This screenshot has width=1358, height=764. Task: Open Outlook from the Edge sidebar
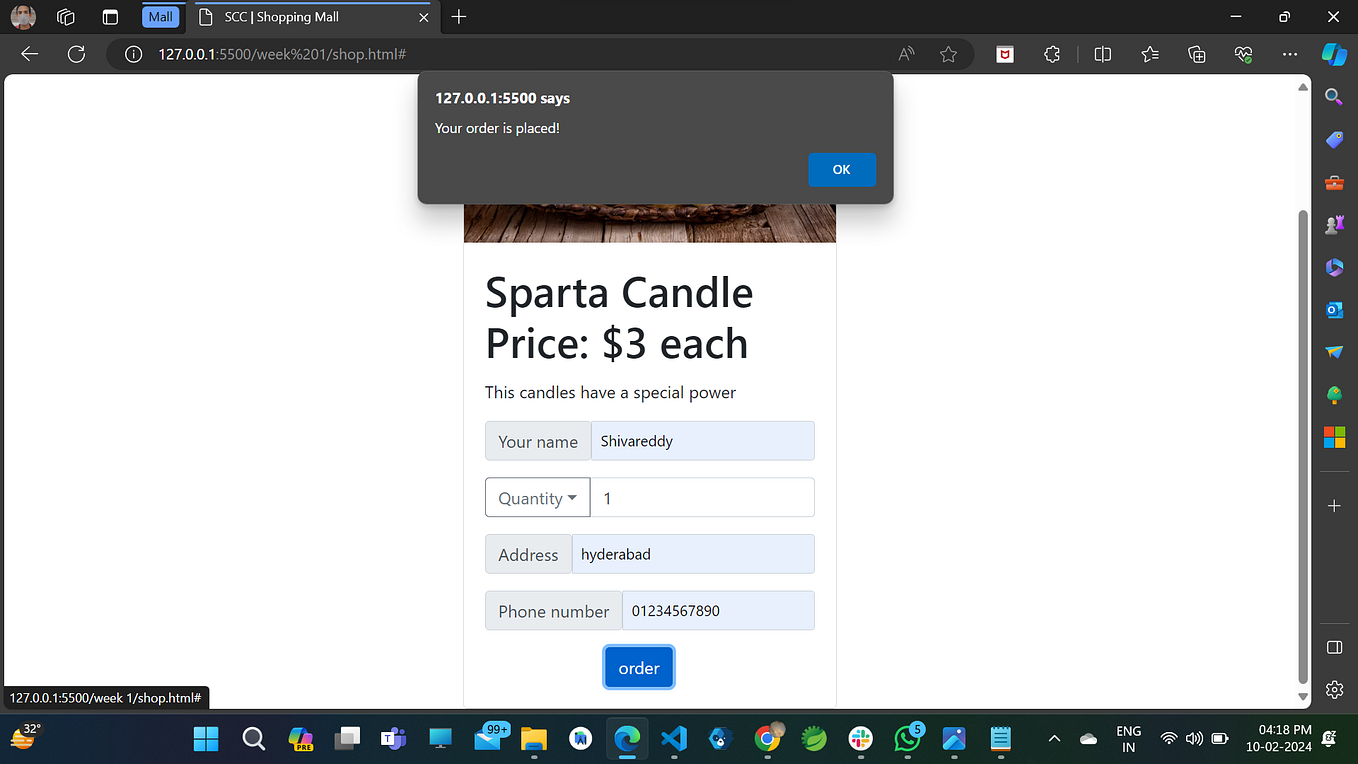point(1334,310)
